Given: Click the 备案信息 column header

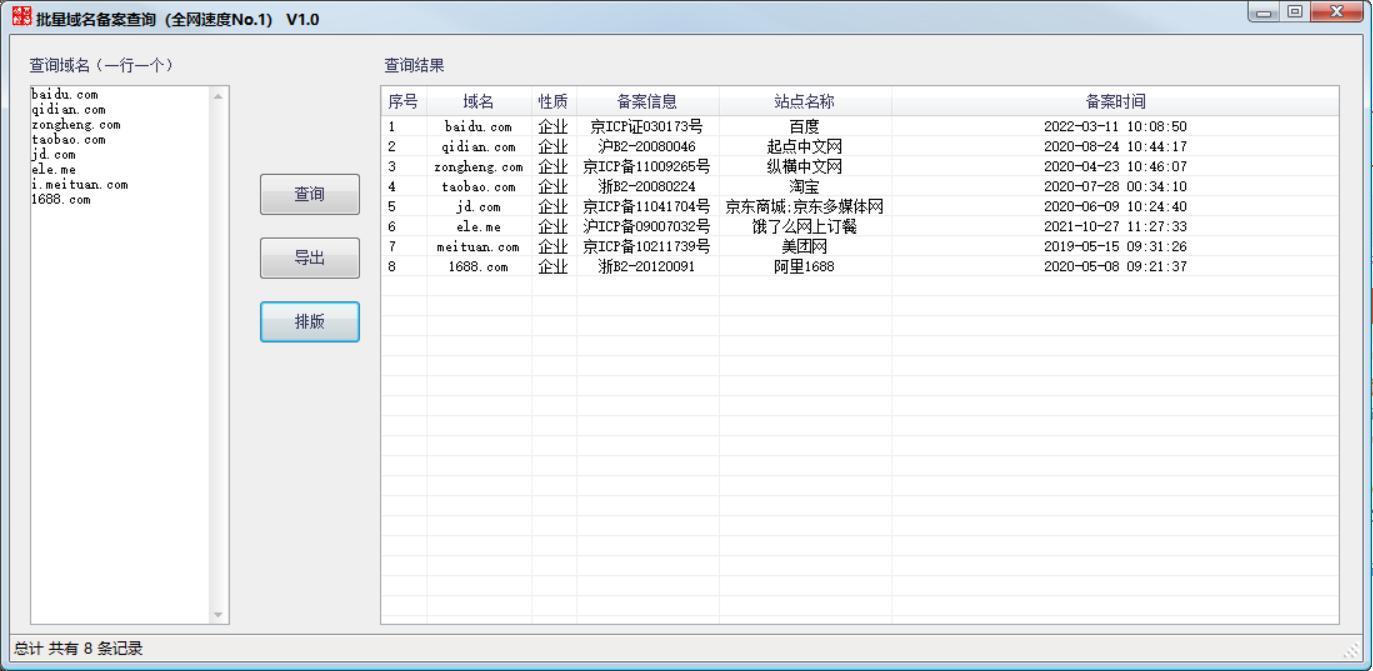Looking at the screenshot, I should pyautogui.click(x=647, y=101).
